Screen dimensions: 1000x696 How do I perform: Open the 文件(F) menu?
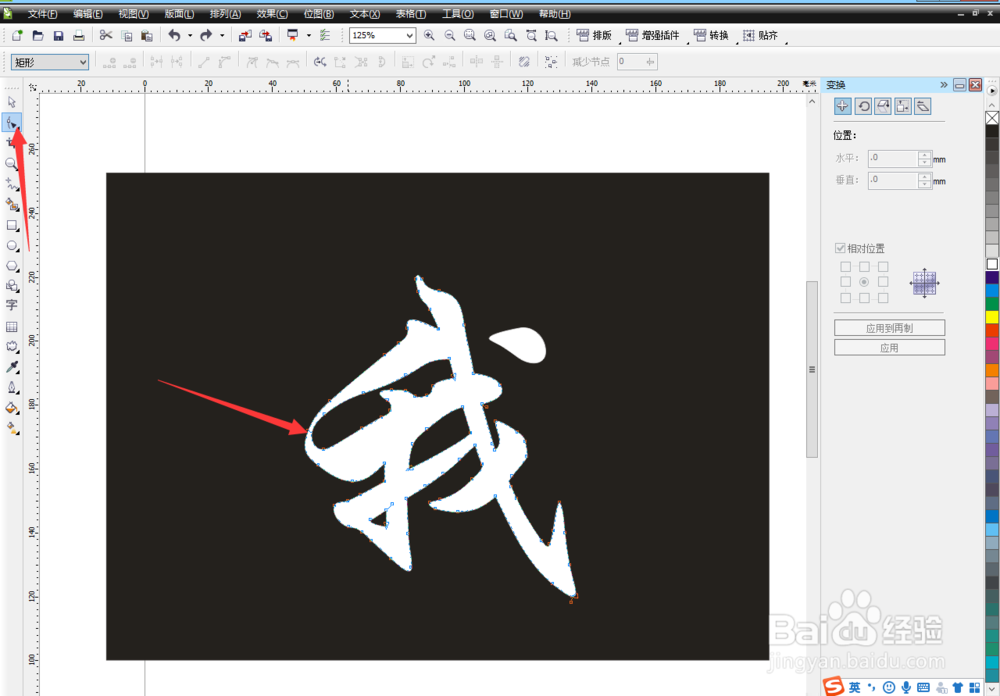[42, 14]
